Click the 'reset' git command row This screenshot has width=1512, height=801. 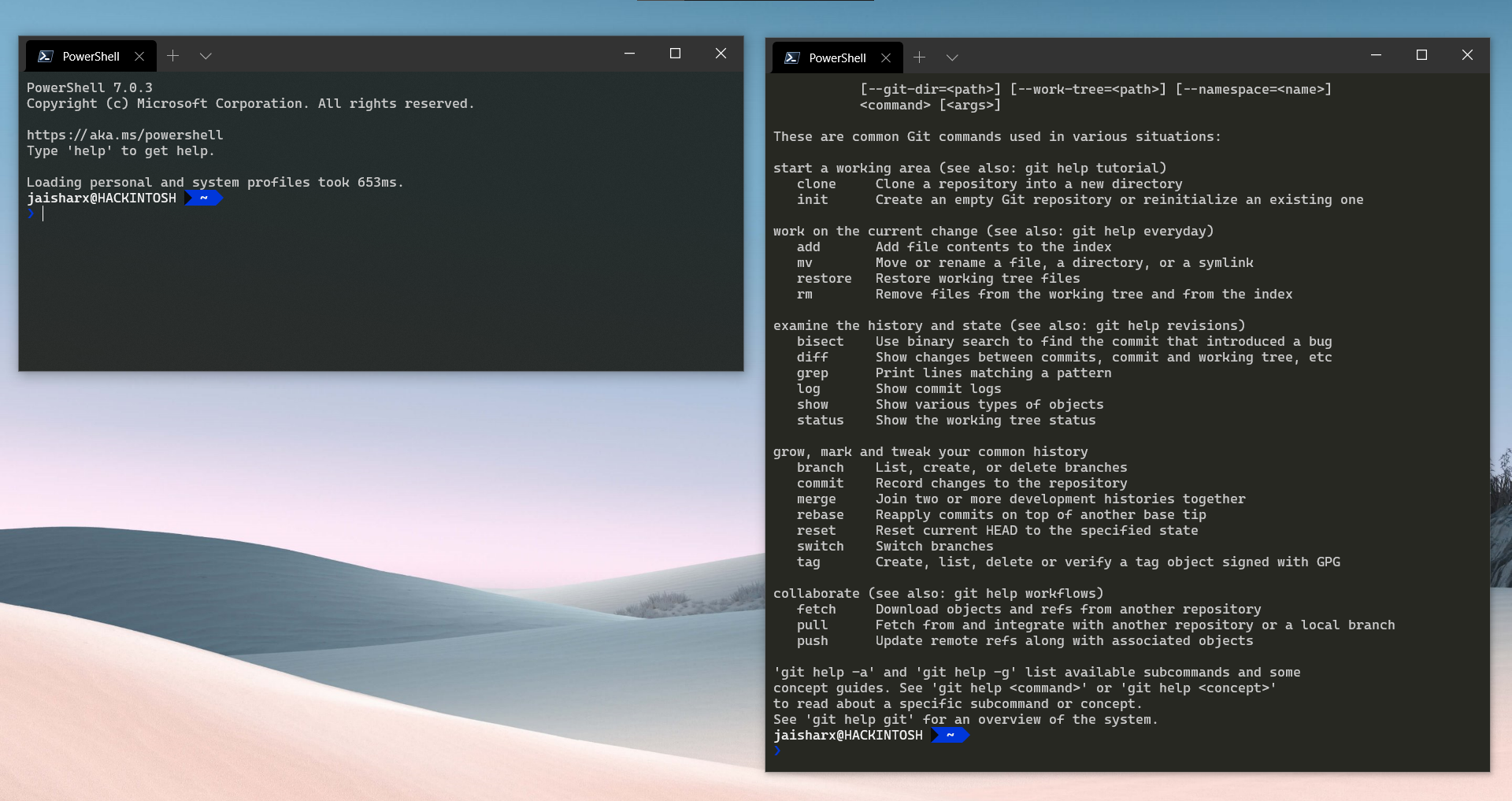point(998,531)
